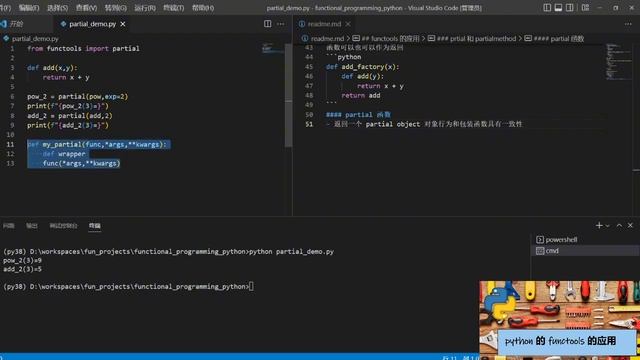Open the 终端(T) menu
640x360 pixels.
pyautogui.click(x=173, y=8)
